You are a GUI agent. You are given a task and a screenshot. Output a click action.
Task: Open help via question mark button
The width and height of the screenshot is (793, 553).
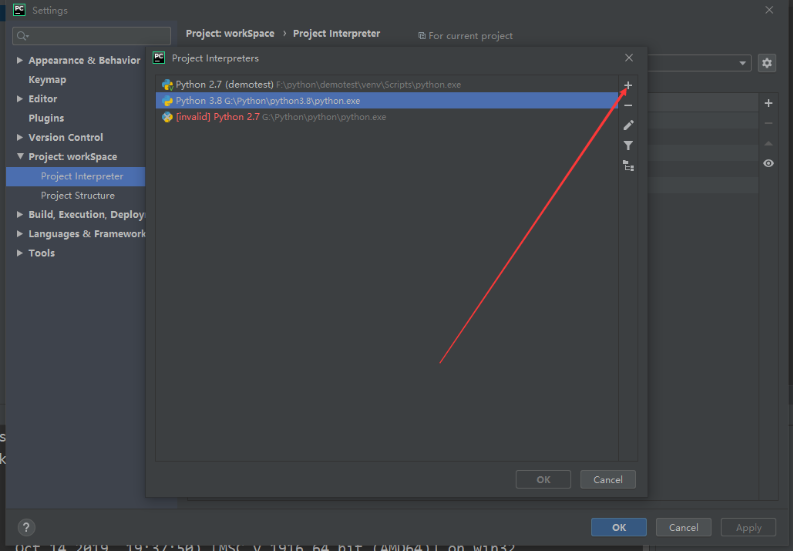click(x=26, y=527)
